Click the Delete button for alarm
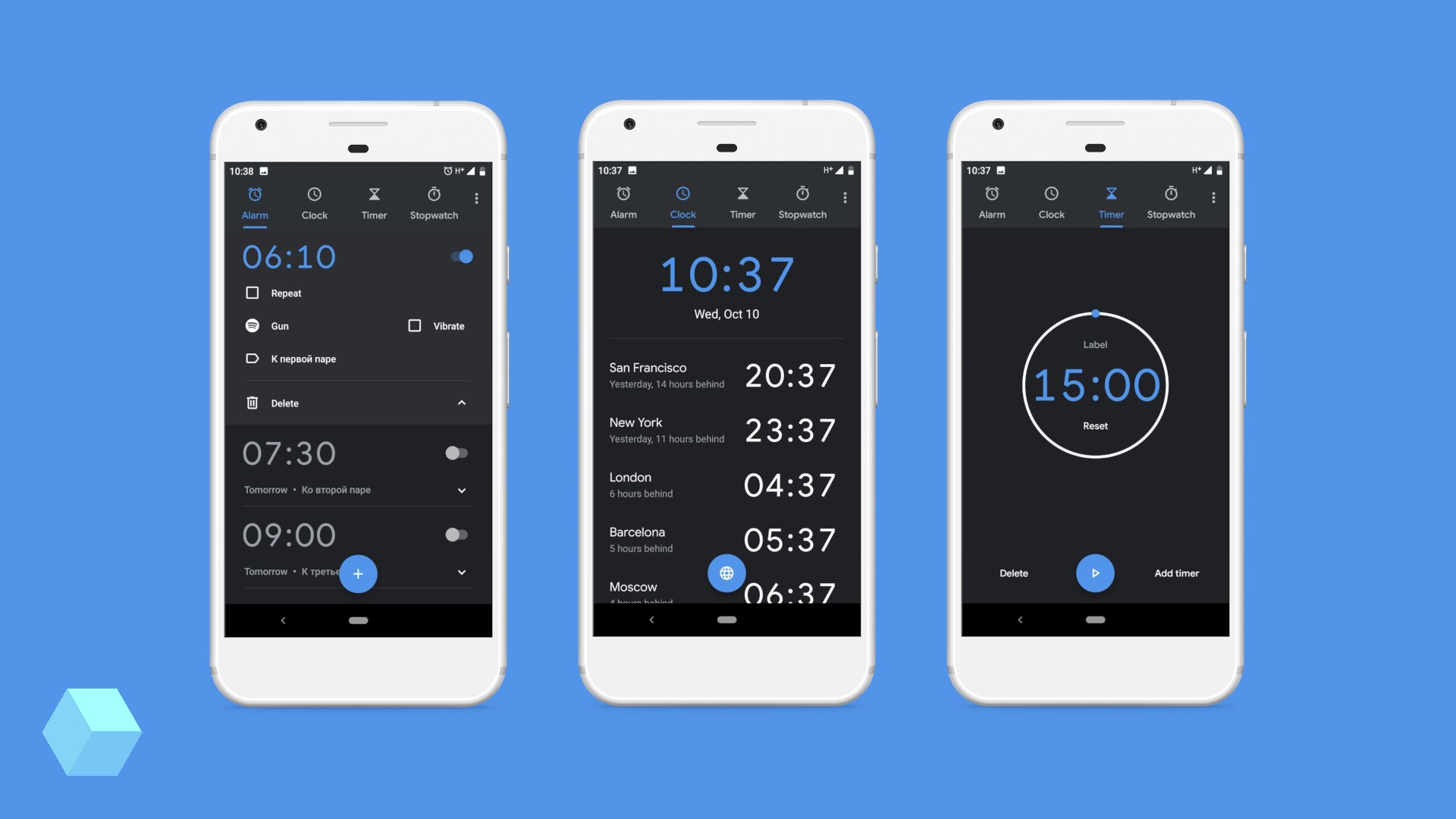This screenshot has width=1456, height=819. 284,402
